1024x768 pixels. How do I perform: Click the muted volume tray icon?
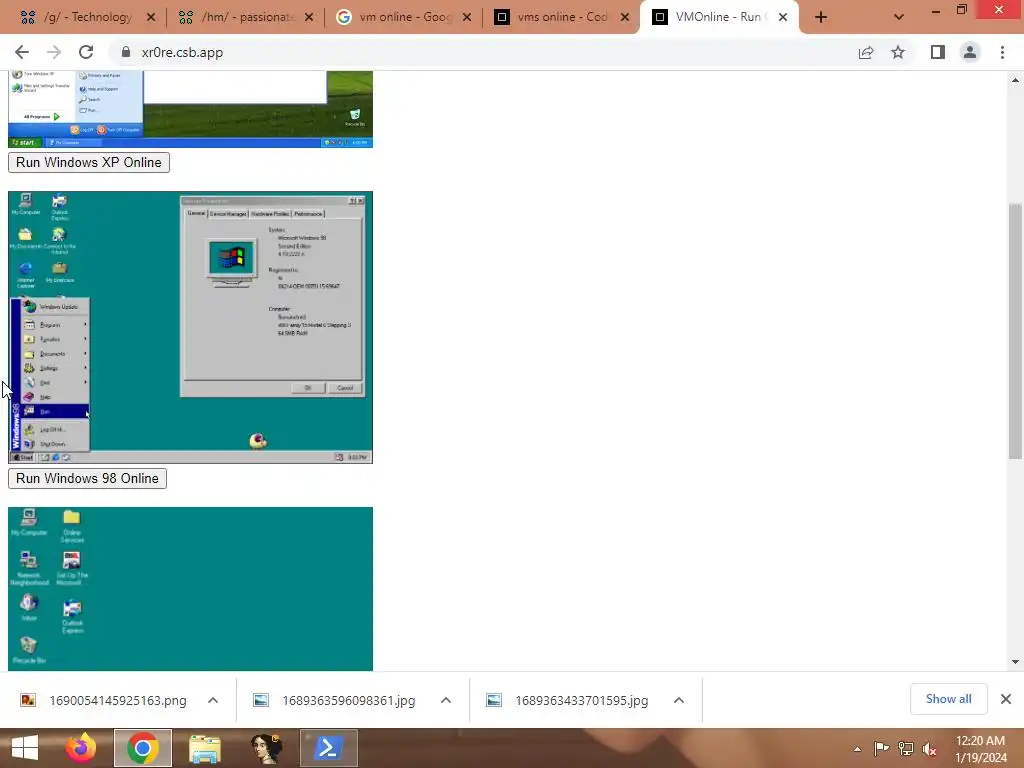click(x=930, y=749)
